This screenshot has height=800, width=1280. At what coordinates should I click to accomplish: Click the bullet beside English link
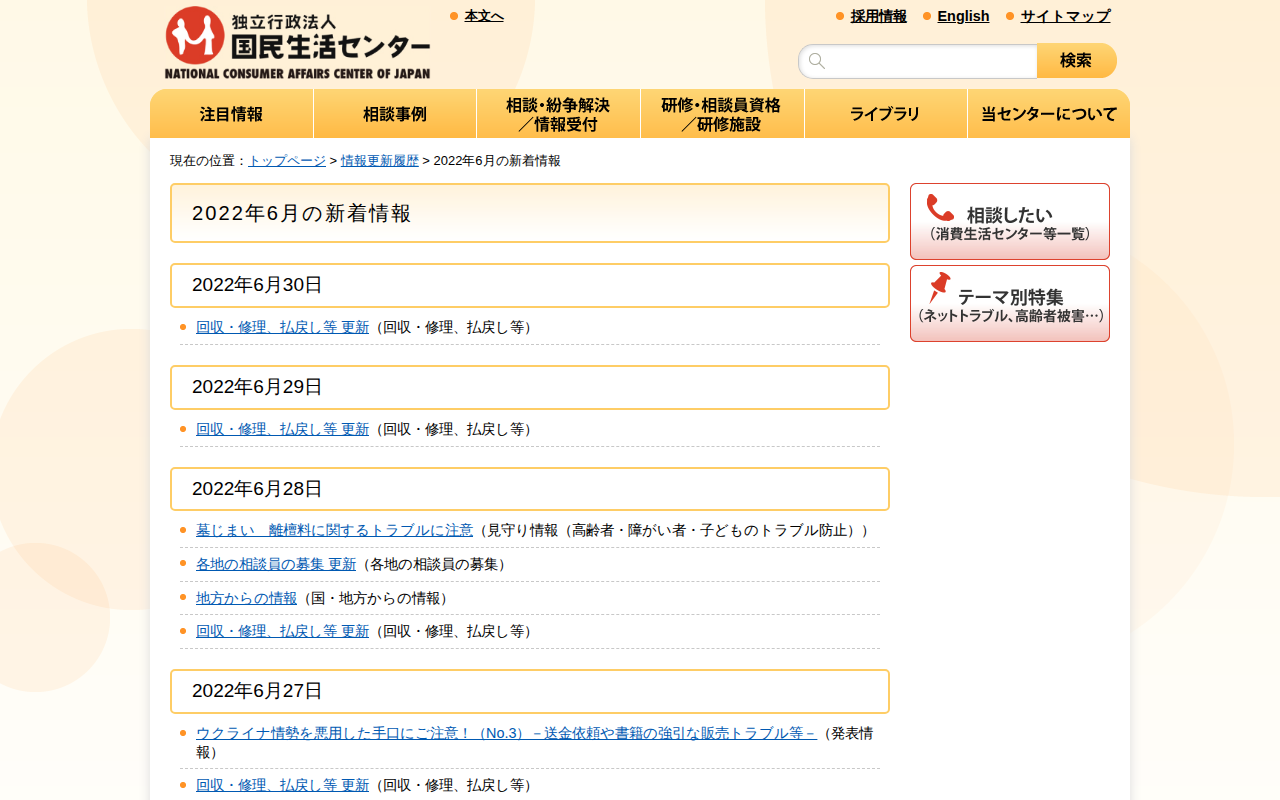925,16
